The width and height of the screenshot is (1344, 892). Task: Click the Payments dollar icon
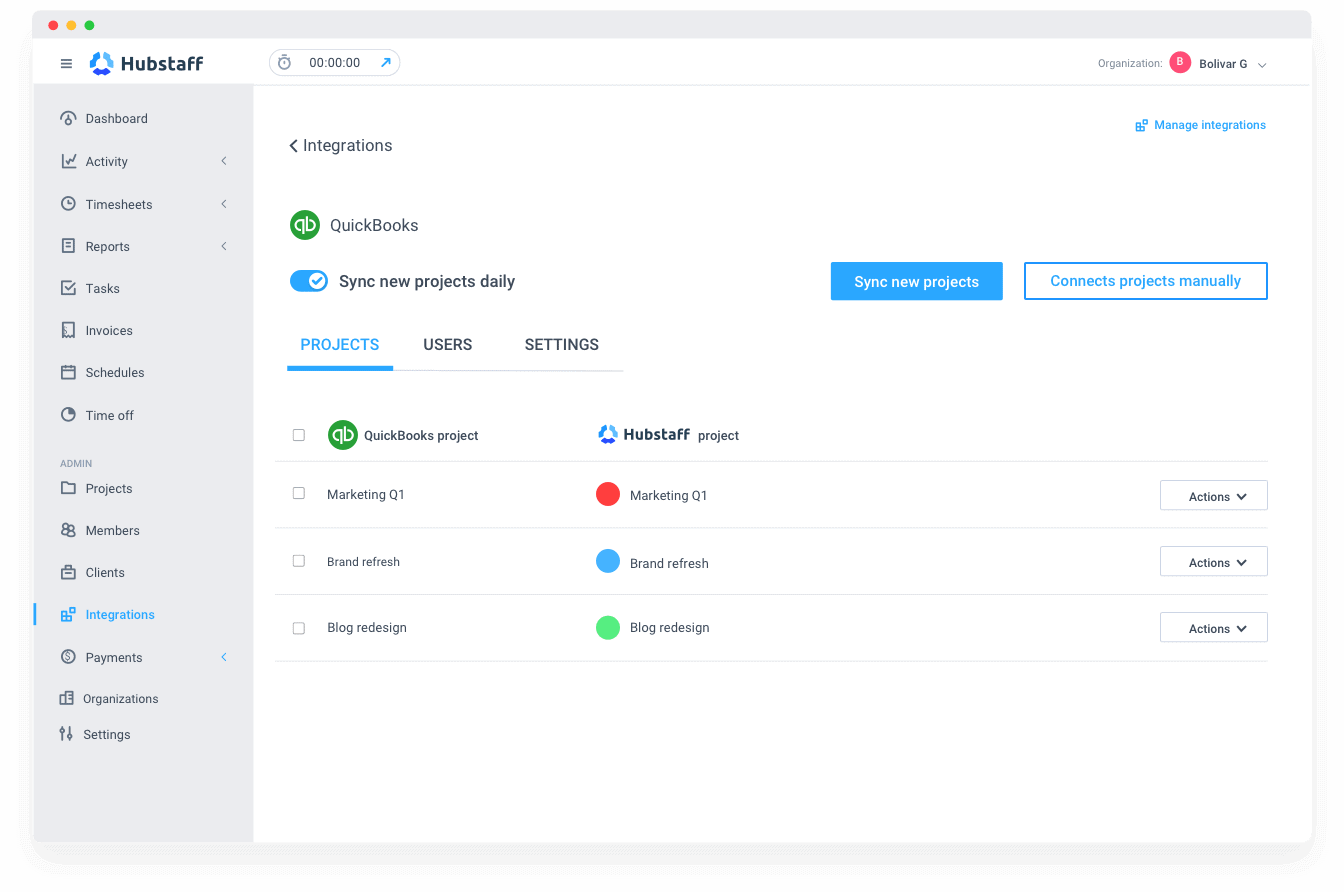click(x=68, y=657)
